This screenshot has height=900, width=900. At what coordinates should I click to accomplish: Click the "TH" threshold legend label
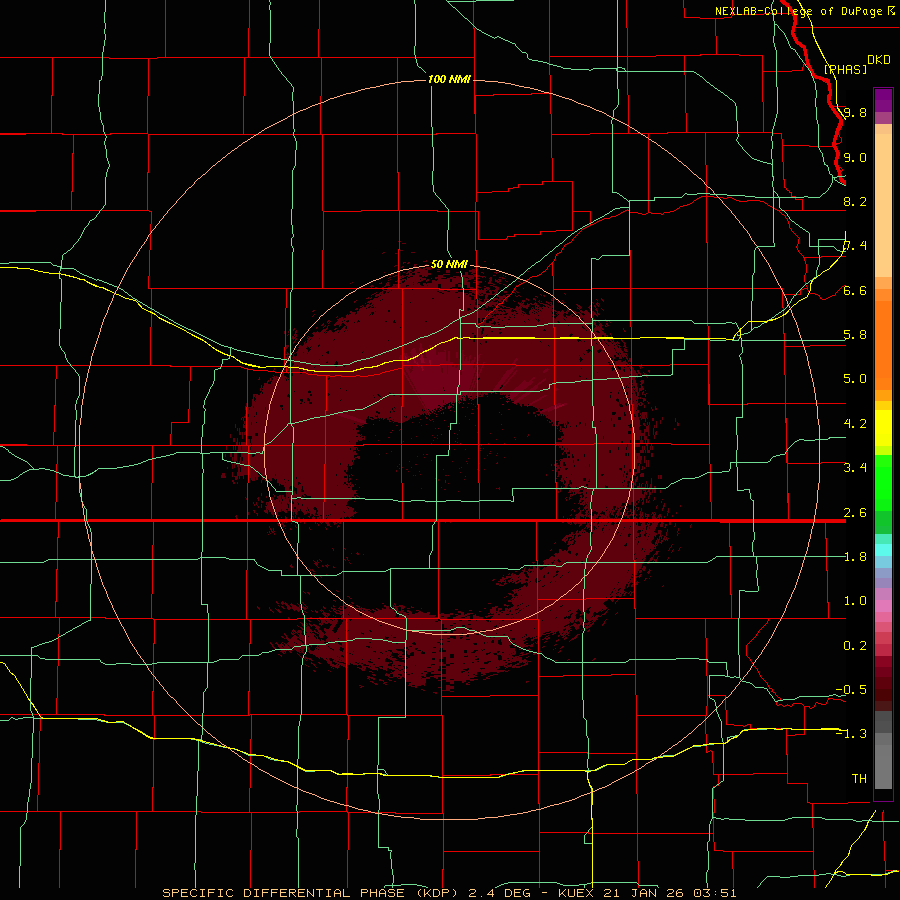click(x=859, y=779)
